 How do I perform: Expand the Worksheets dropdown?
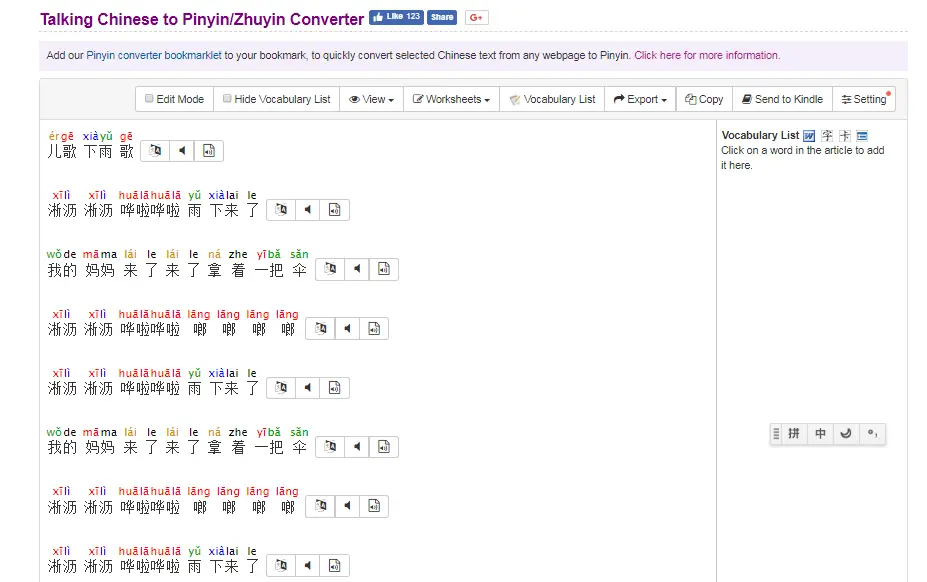[x=451, y=99]
